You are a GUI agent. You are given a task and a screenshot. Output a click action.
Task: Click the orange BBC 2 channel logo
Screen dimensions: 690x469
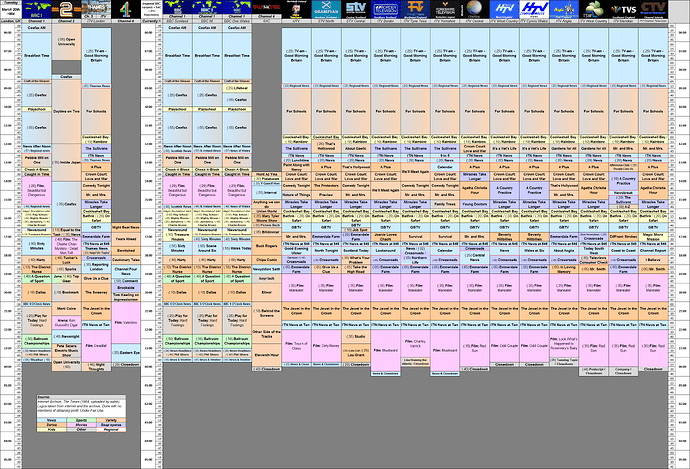coord(66,9)
